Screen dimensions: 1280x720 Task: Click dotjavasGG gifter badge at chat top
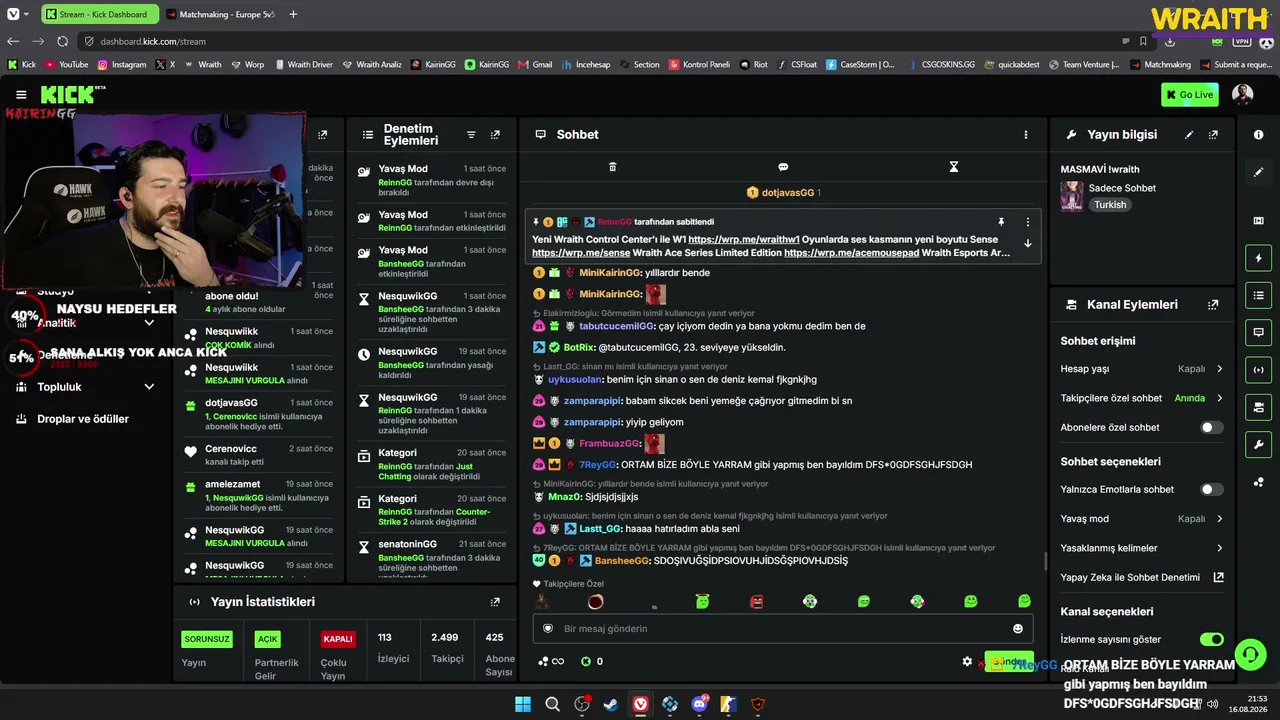[783, 193]
